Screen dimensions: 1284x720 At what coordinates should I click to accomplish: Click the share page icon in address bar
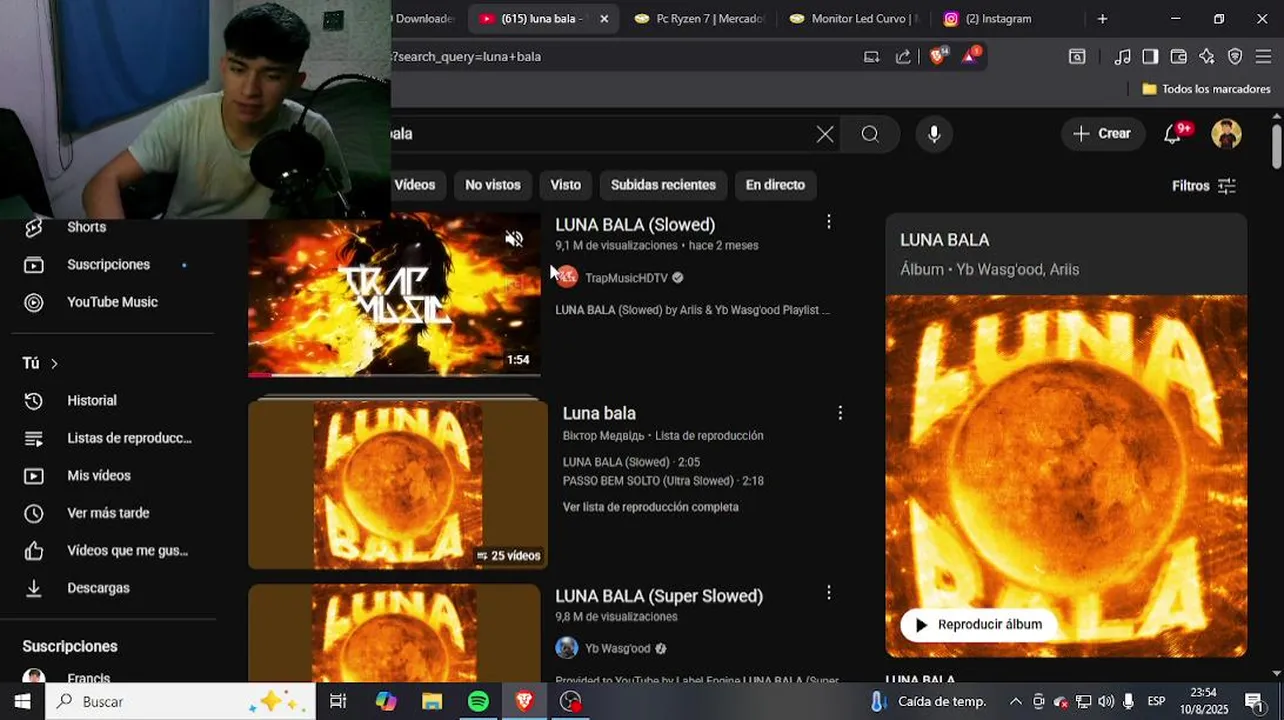click(904, 57)
